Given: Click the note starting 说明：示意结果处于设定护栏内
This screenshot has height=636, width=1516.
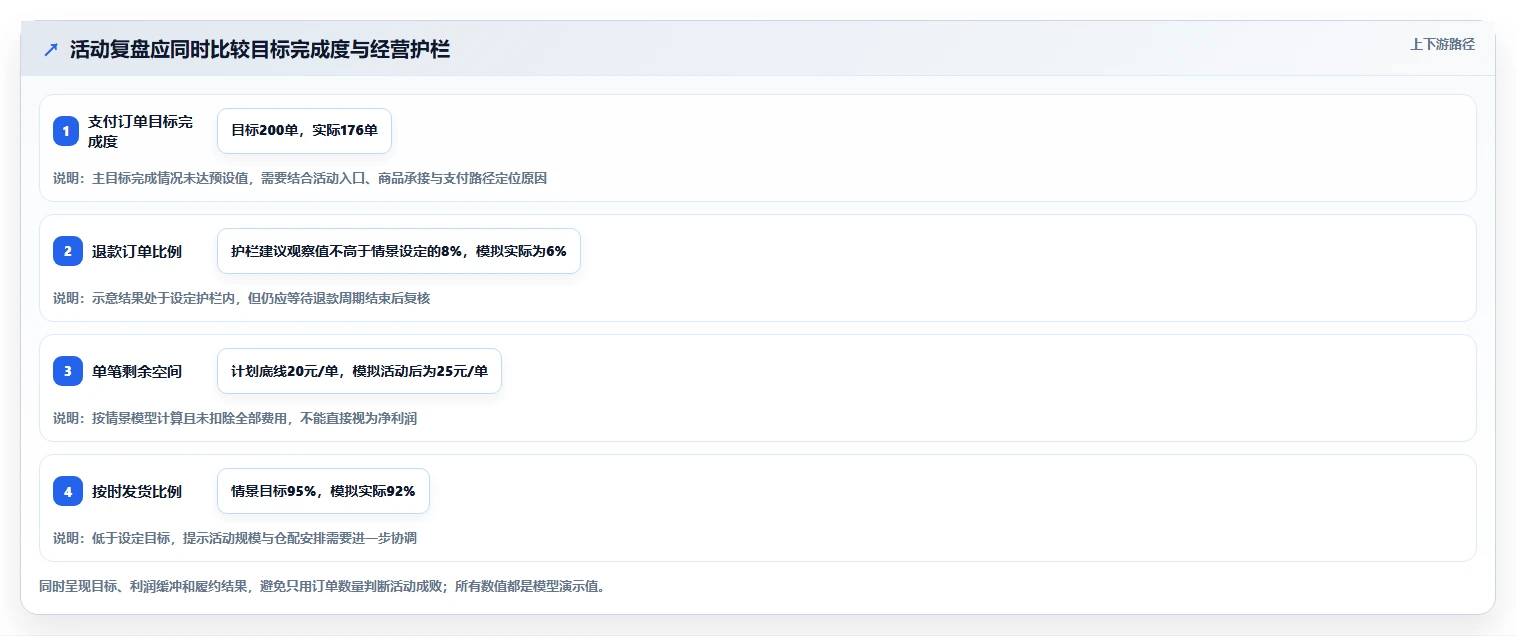Looking at the screenshot, I should [x=241, y=298].
